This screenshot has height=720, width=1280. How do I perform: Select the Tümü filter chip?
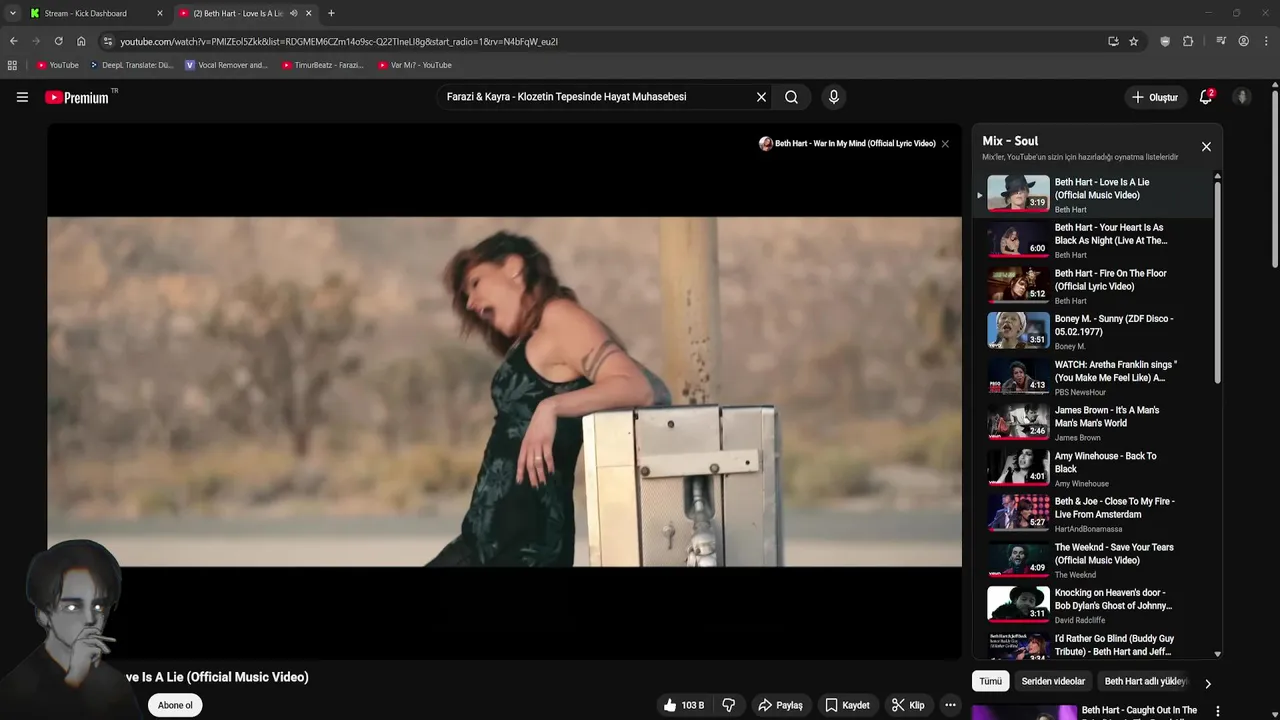click(990, 681)
